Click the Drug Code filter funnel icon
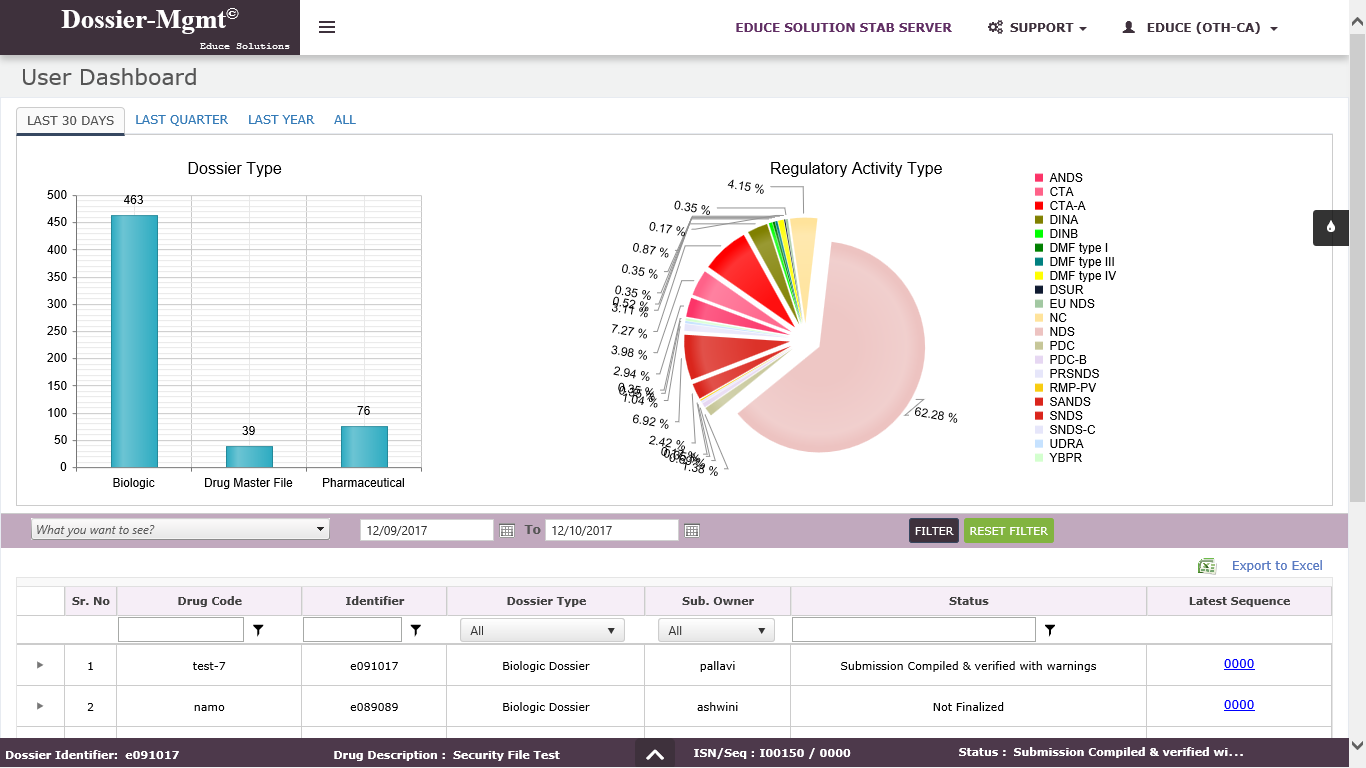 [x=258, y=630]
